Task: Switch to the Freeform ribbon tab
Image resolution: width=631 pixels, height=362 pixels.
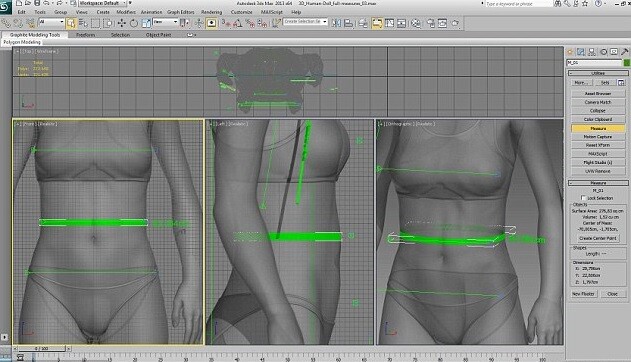Action: click(x=85, y=35)
